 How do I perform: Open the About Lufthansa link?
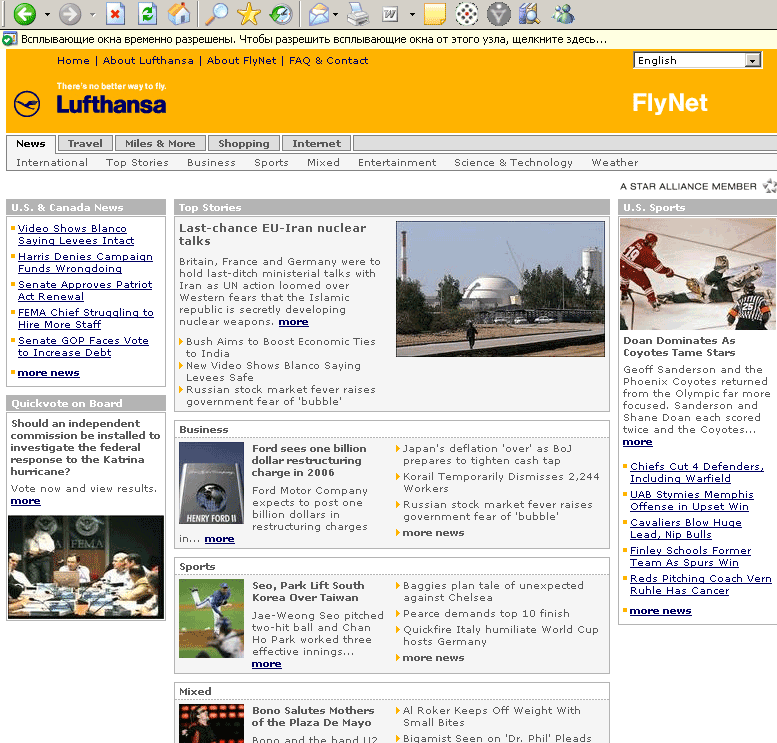tap(148, 60)
